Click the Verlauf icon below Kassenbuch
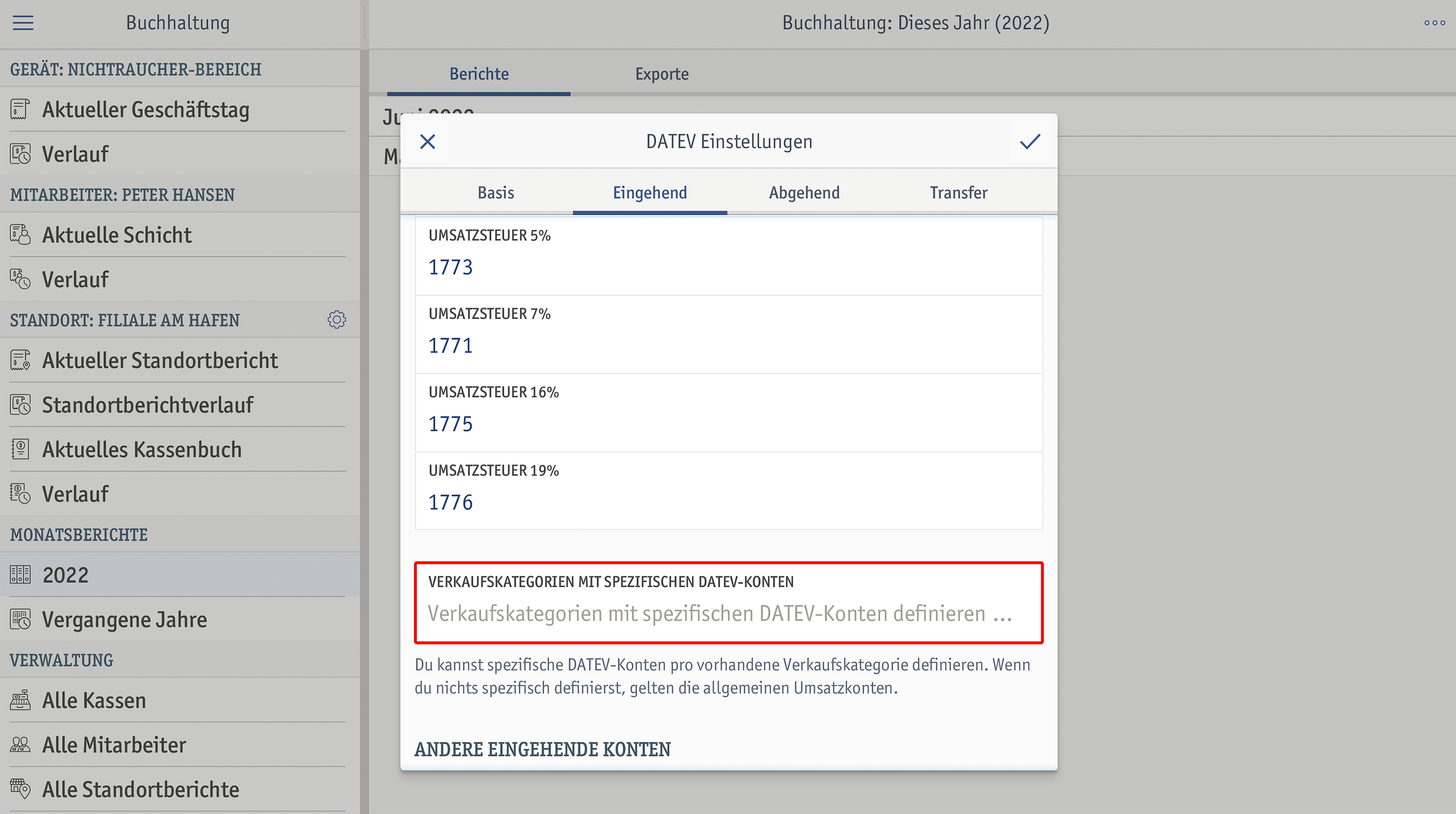Screen dimensions: 1456x814 20,494
